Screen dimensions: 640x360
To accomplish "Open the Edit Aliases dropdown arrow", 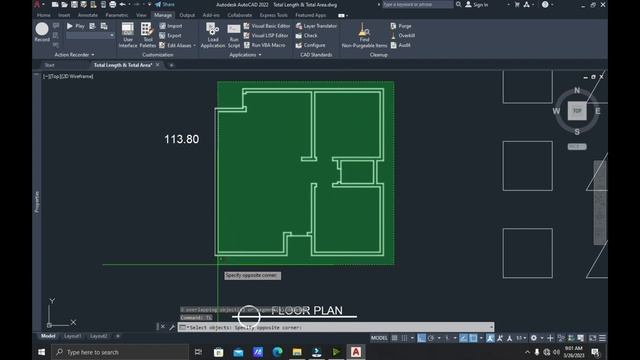I will click(x=194, y=45).
